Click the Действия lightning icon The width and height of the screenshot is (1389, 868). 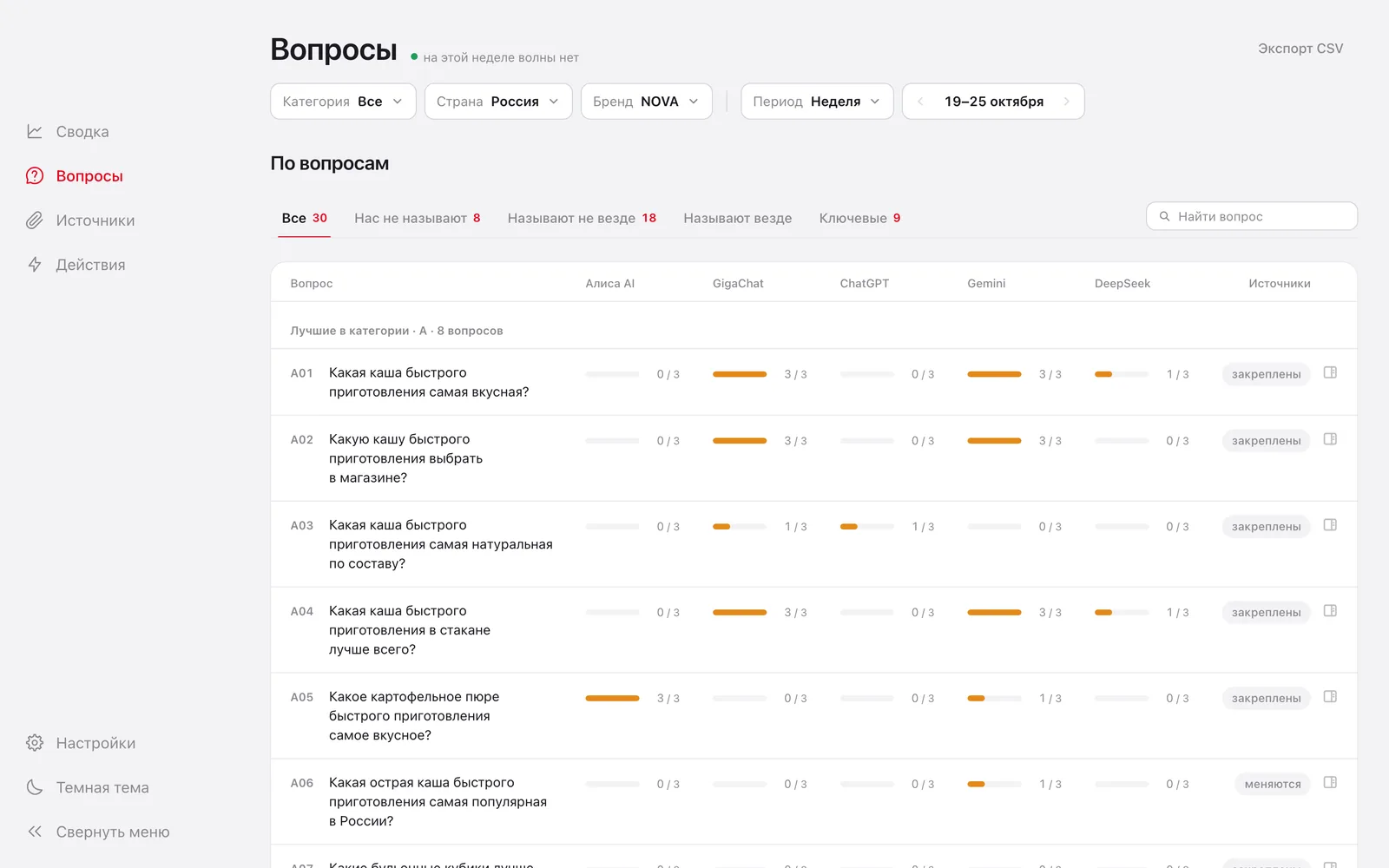(35, 265)
